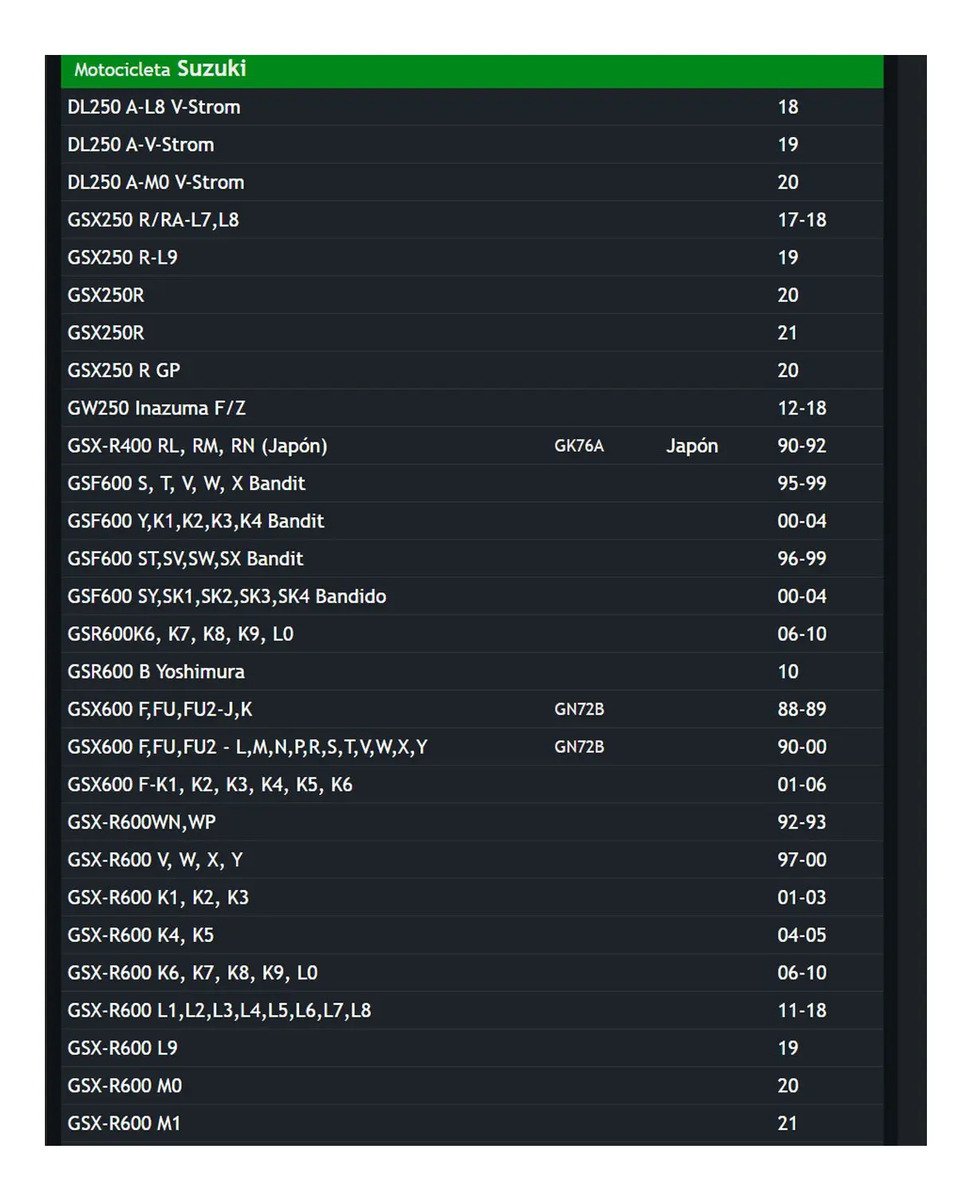The image size is (971, 1200).
Task: Select the GSX250 R GP row
Action: 472,370
